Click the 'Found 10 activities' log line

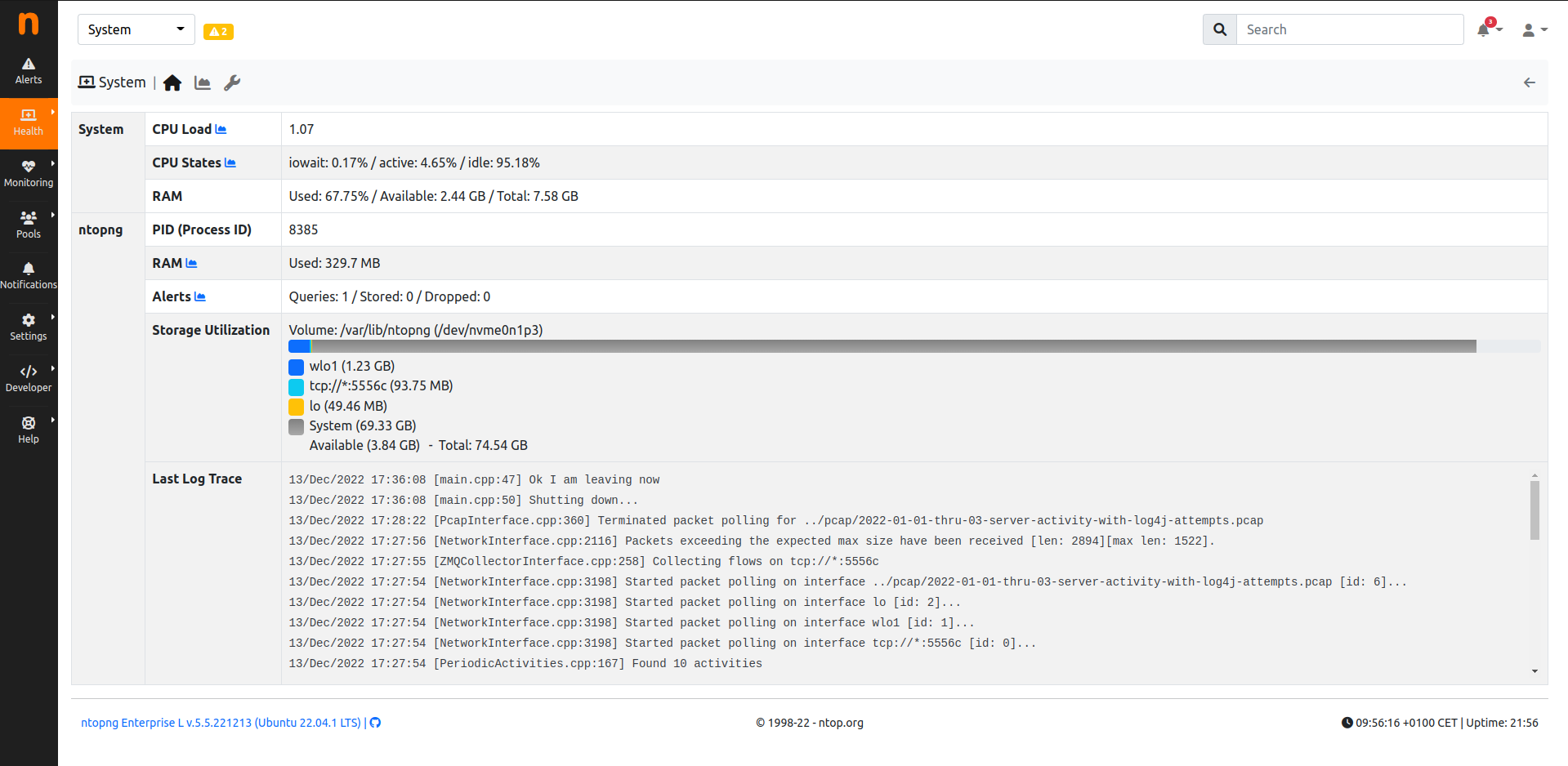525,664
